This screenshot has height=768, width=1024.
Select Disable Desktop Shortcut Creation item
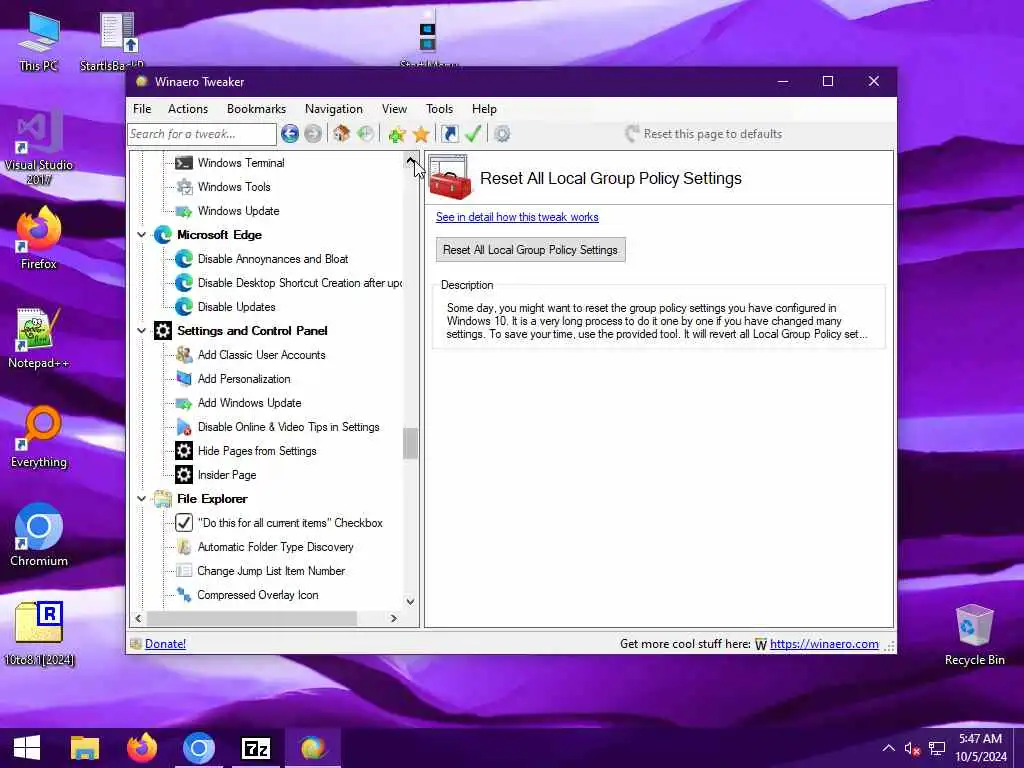click(300, 283)
